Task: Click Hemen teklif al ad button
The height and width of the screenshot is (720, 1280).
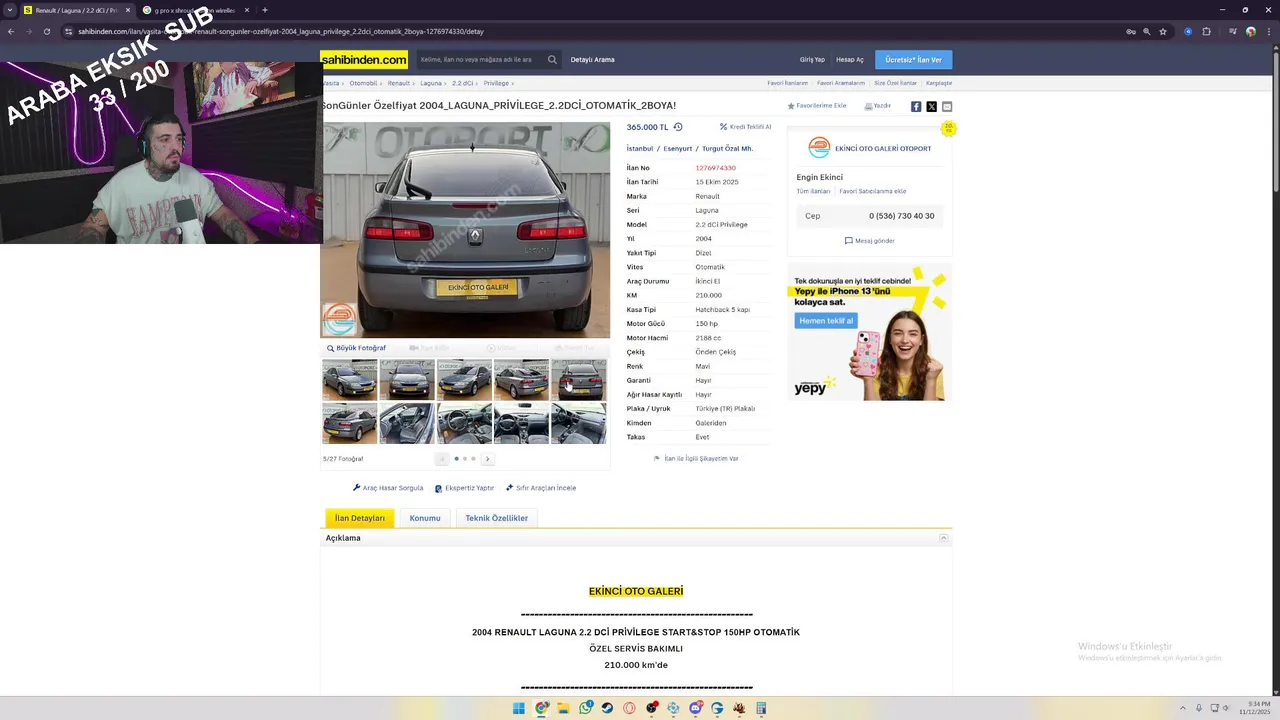Action: coord(827,320)
